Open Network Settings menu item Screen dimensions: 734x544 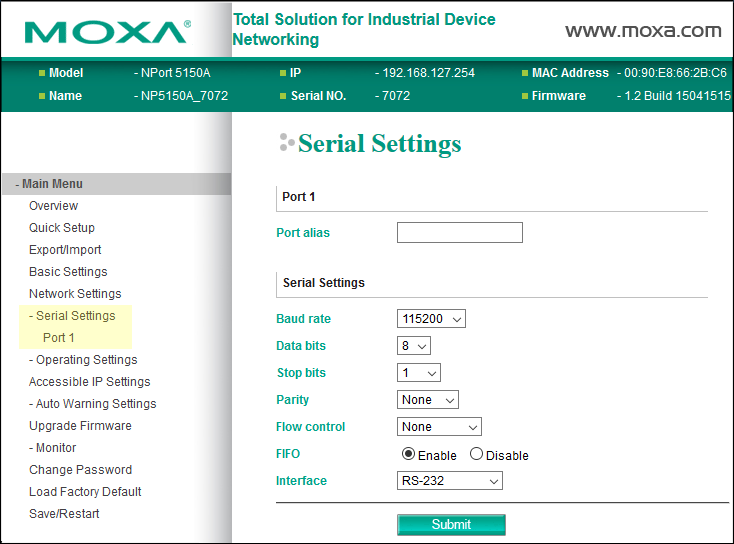point(75,294)
